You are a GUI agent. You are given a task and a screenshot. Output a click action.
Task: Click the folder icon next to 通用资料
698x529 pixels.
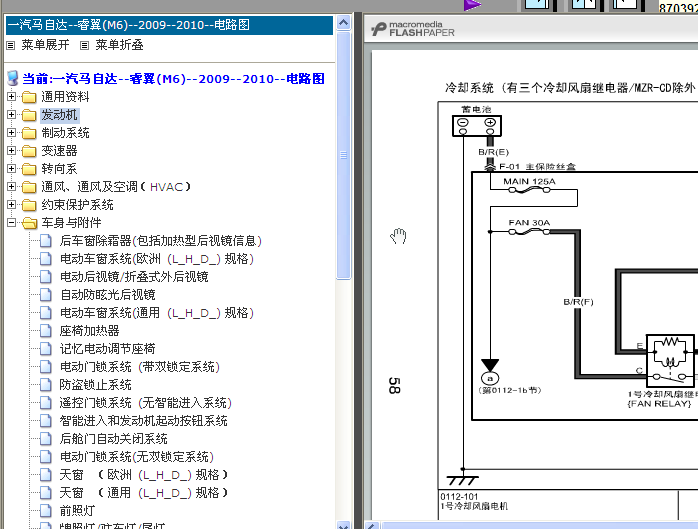(x=29, y=97)
